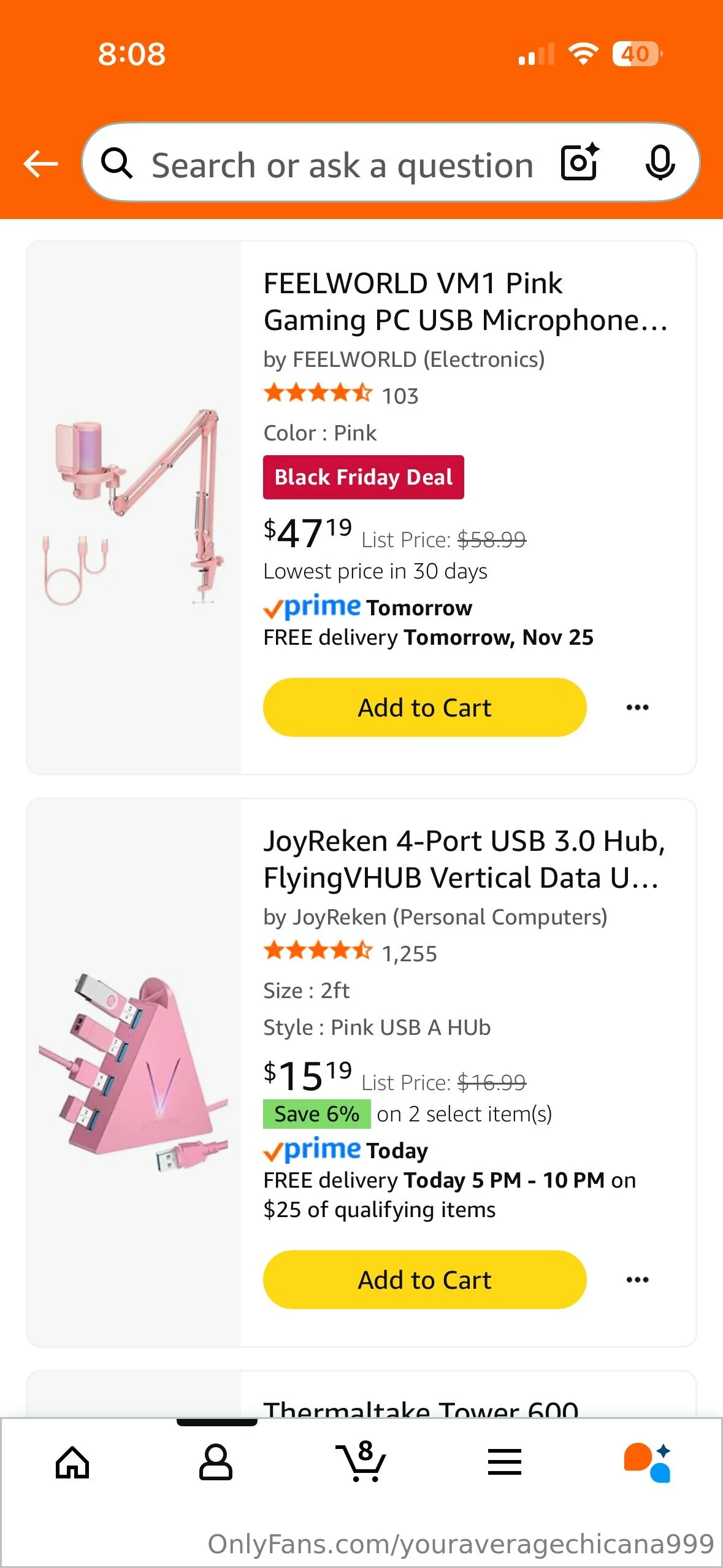Add FEELWORLD microphone to cart
Screen dimensions: 723x1568
[x=424, y=707]
